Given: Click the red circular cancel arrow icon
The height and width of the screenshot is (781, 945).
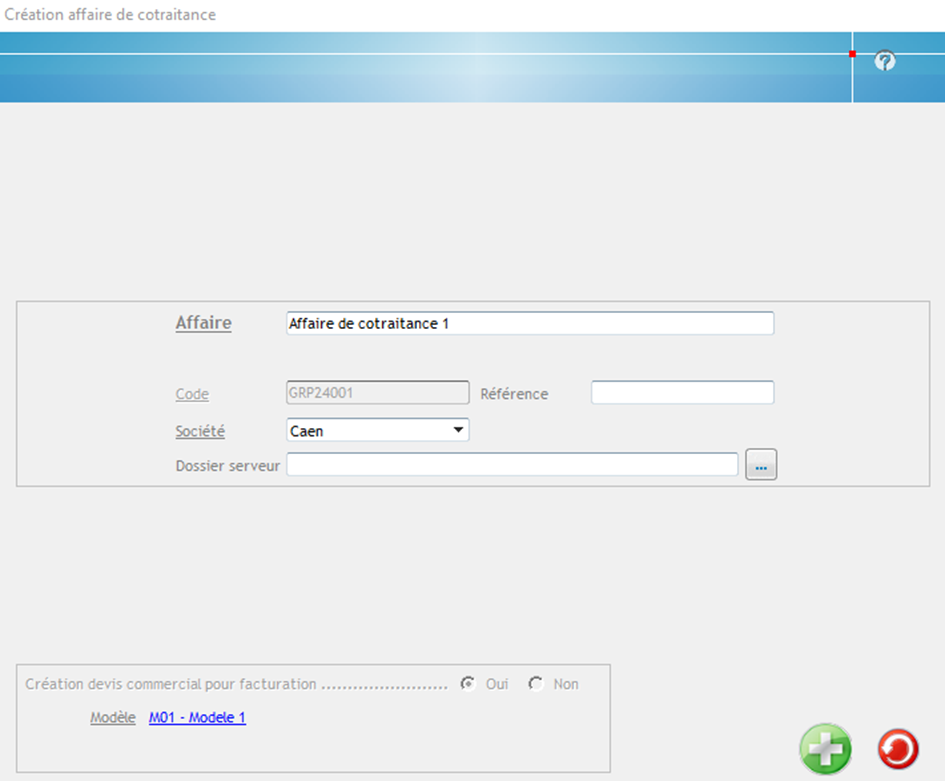Looking at the screenshot, I should (897, 748).
